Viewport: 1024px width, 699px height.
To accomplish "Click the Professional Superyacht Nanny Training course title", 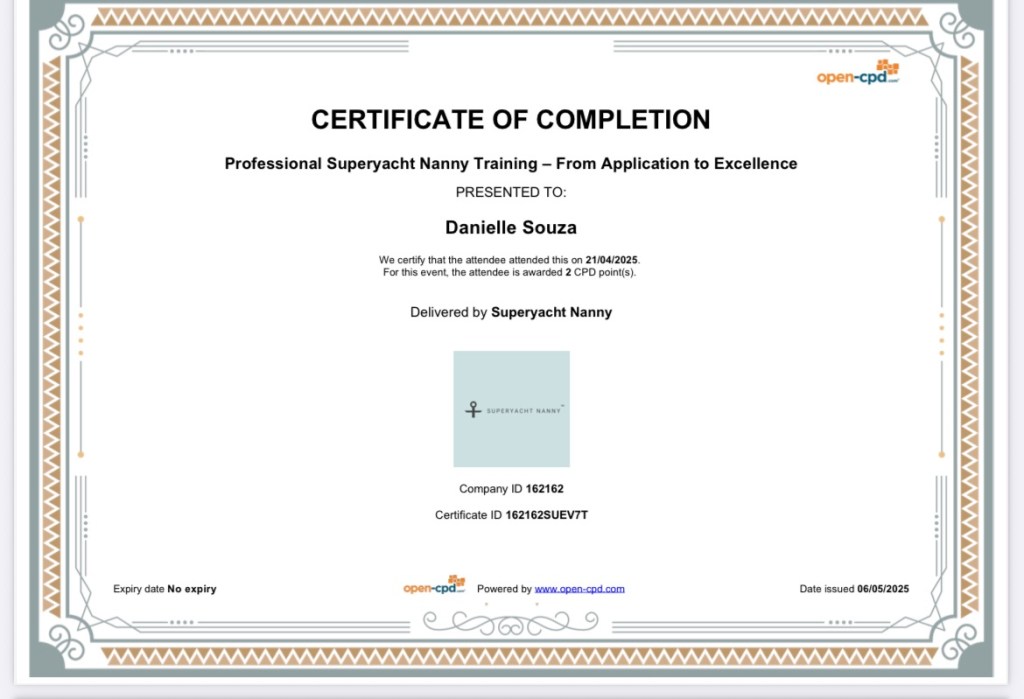I will coord(511,163).
